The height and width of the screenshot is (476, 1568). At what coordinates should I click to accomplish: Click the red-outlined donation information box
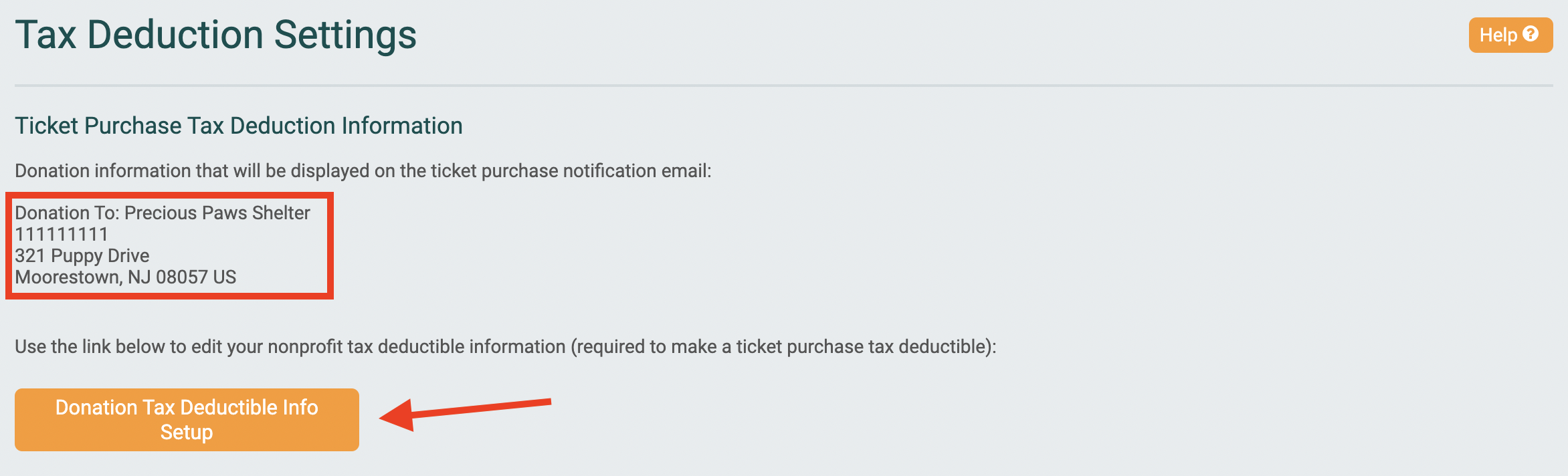click(171, 245)
